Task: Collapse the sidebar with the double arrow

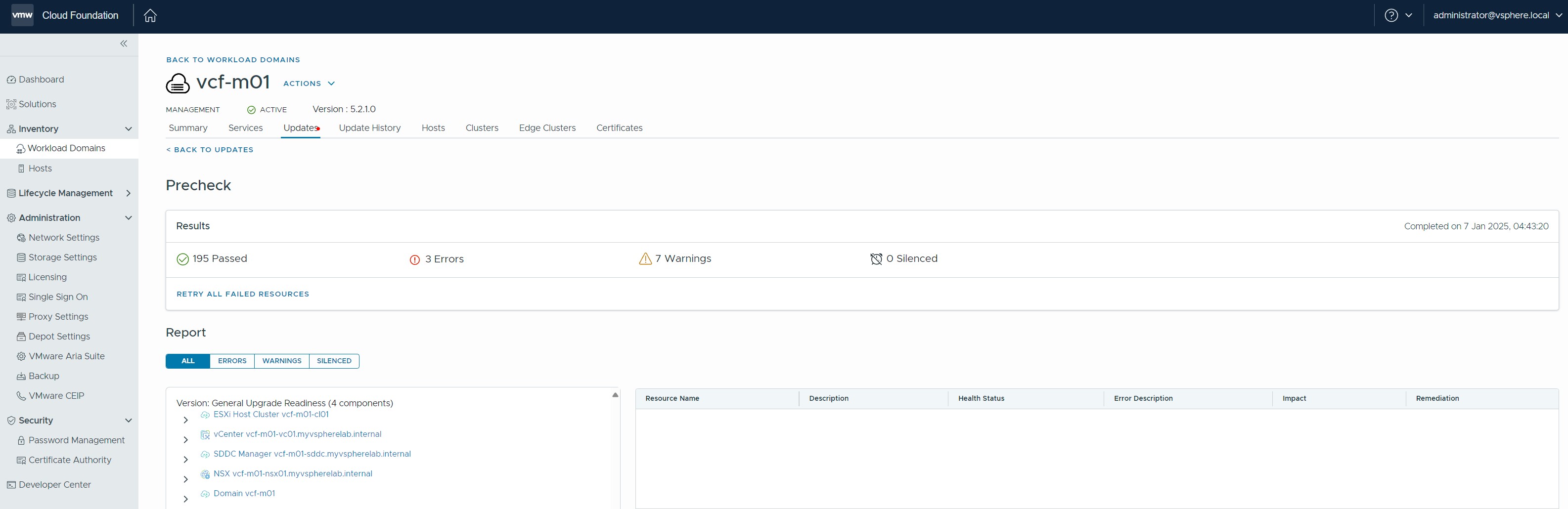Action: [124, 44]
